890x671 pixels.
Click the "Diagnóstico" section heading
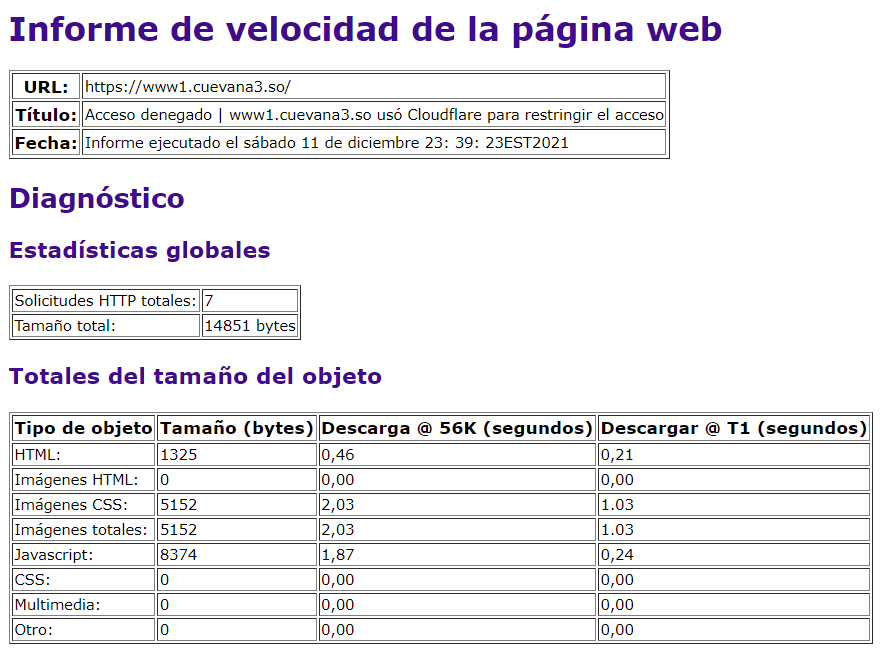(x=97, y=198)
